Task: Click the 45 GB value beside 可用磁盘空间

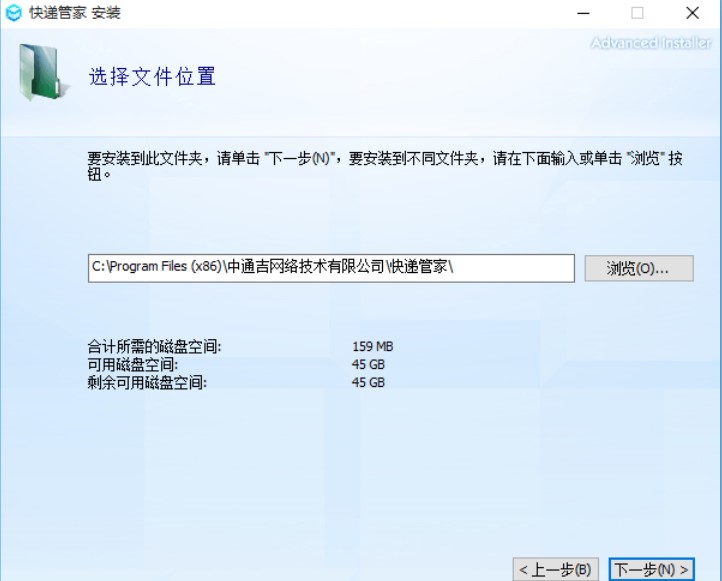Action: tap(368, 365)
